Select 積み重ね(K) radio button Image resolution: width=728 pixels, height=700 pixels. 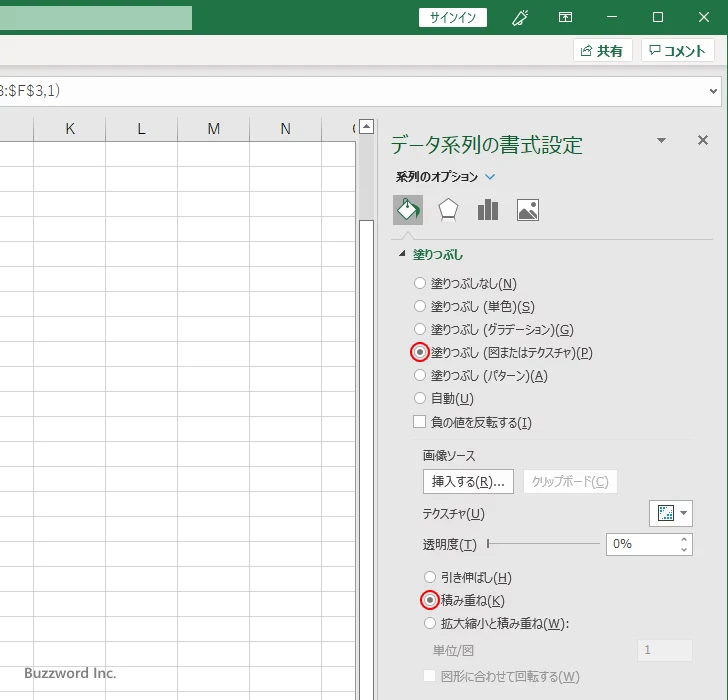point(430,600)
